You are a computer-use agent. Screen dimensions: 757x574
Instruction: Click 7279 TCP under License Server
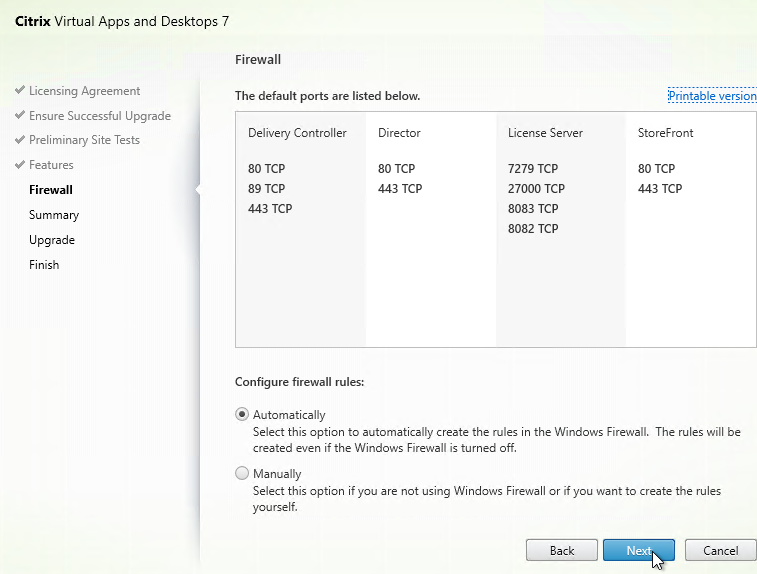tap(533, 168)
